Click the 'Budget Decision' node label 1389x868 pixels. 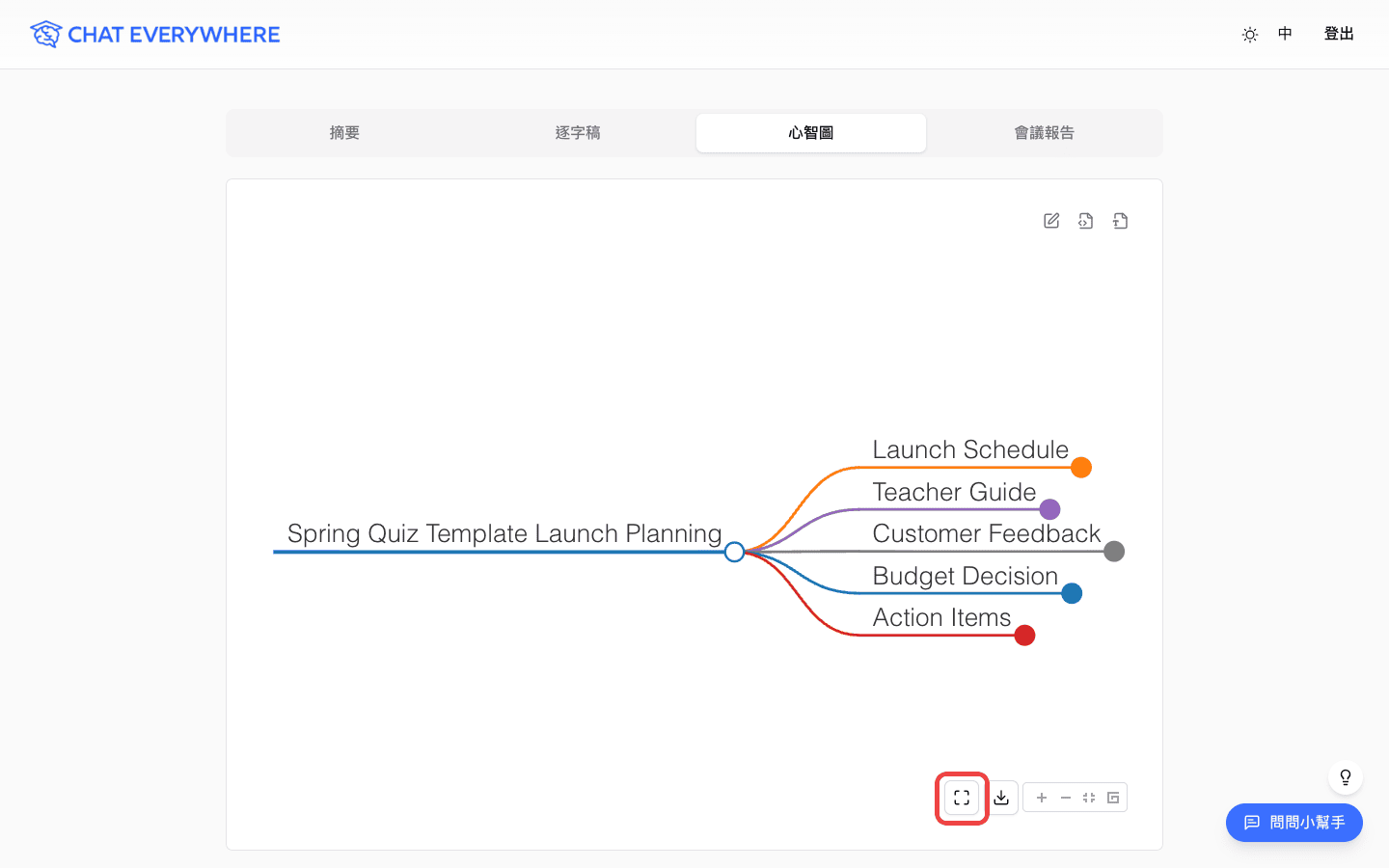pyautogui.click(x=966, y=576)
